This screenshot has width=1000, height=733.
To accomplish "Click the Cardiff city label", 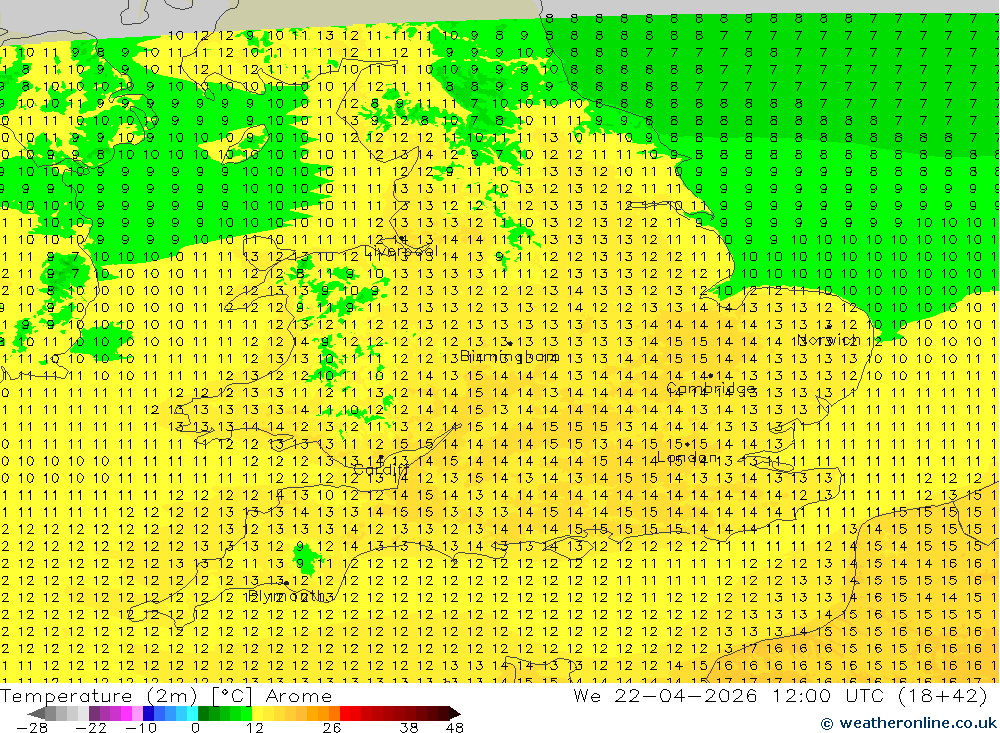I will [381, 470].
